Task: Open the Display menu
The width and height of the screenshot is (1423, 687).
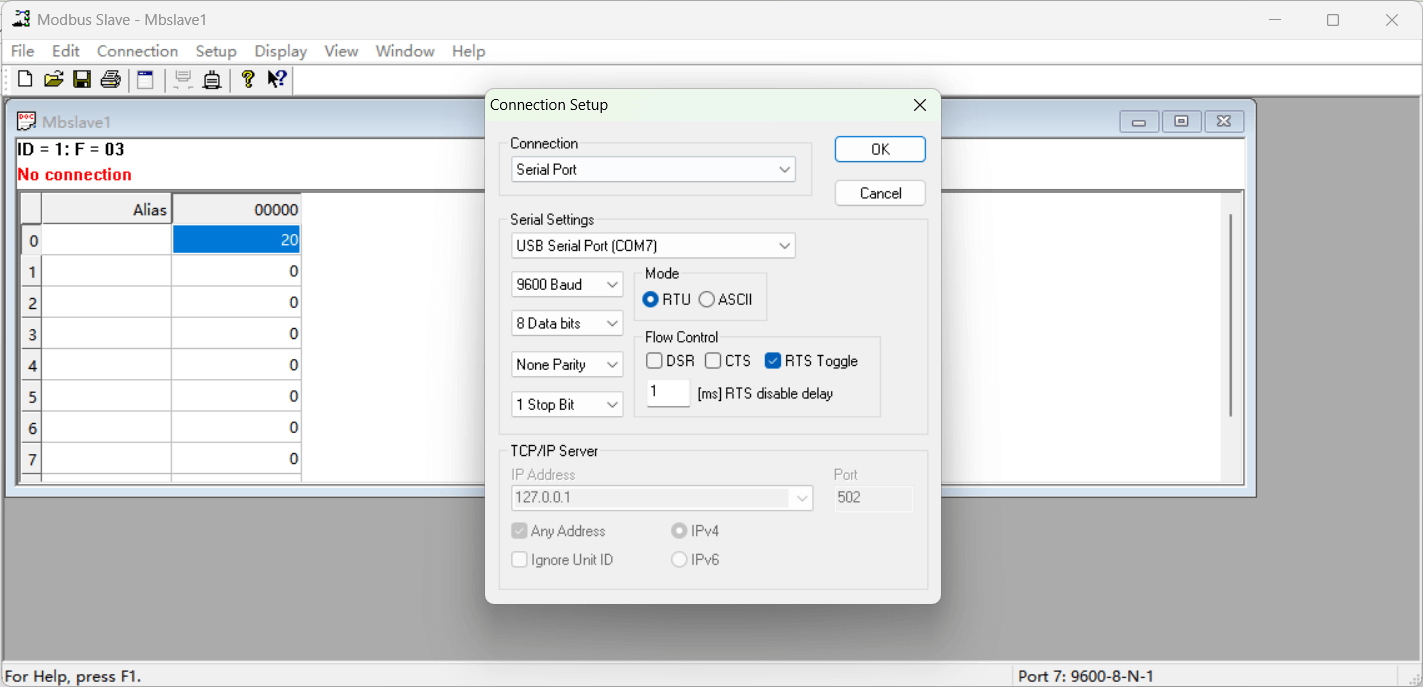Action: click(x=280, y=51)
